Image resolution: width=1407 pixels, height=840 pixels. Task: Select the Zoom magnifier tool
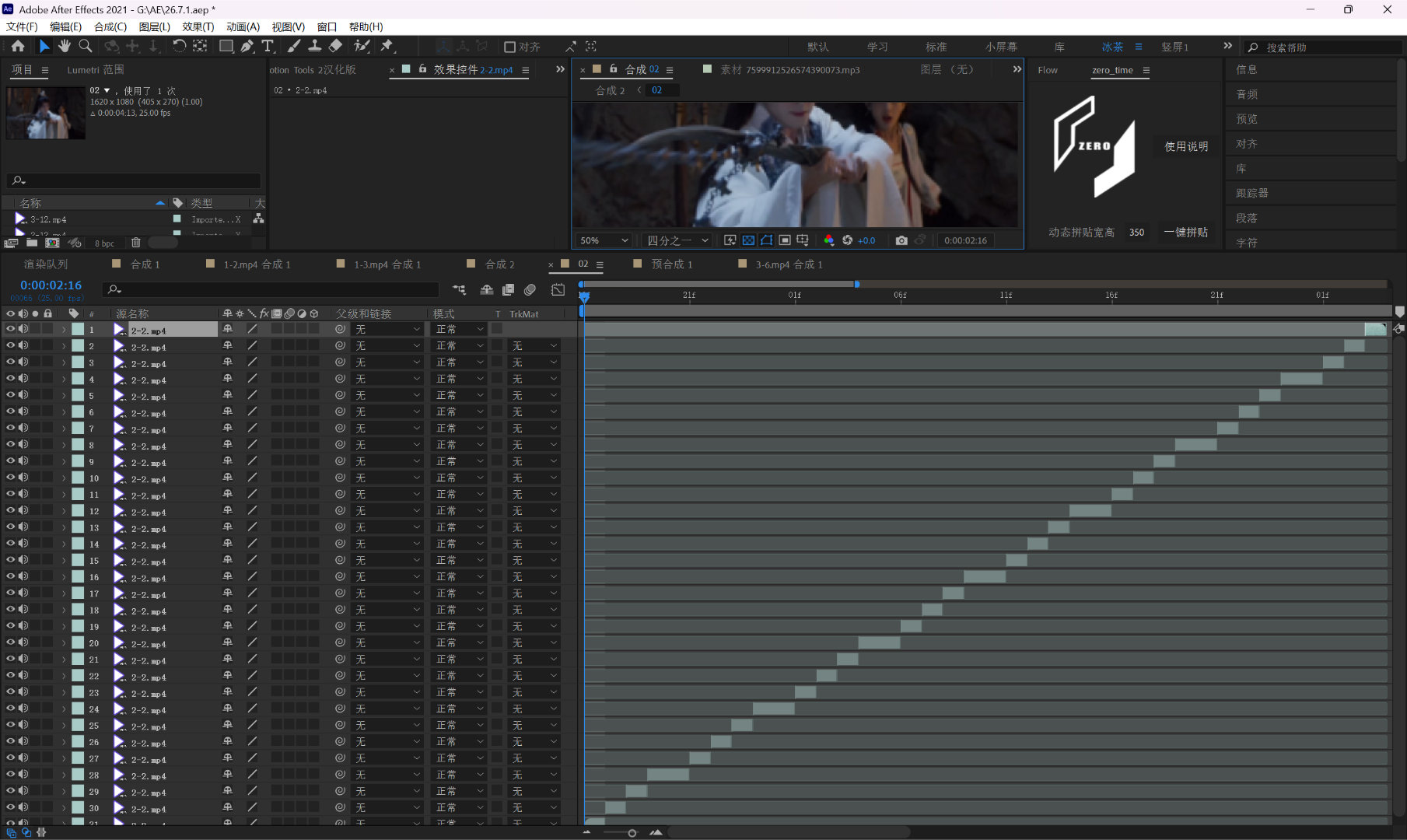click(86, 47)
